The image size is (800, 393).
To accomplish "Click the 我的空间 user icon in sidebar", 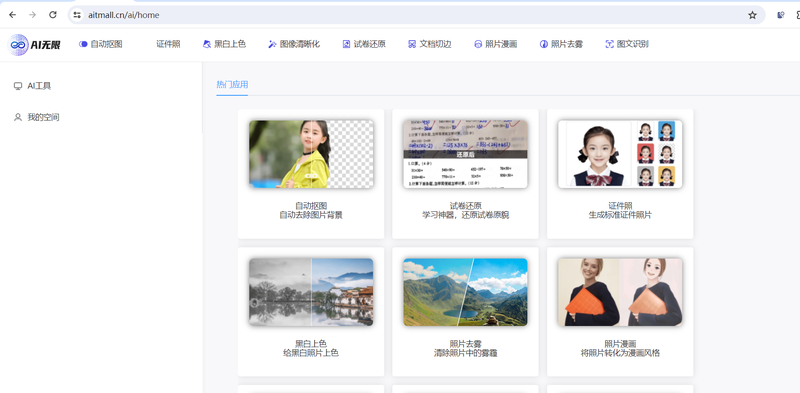I will pos(18,117).
